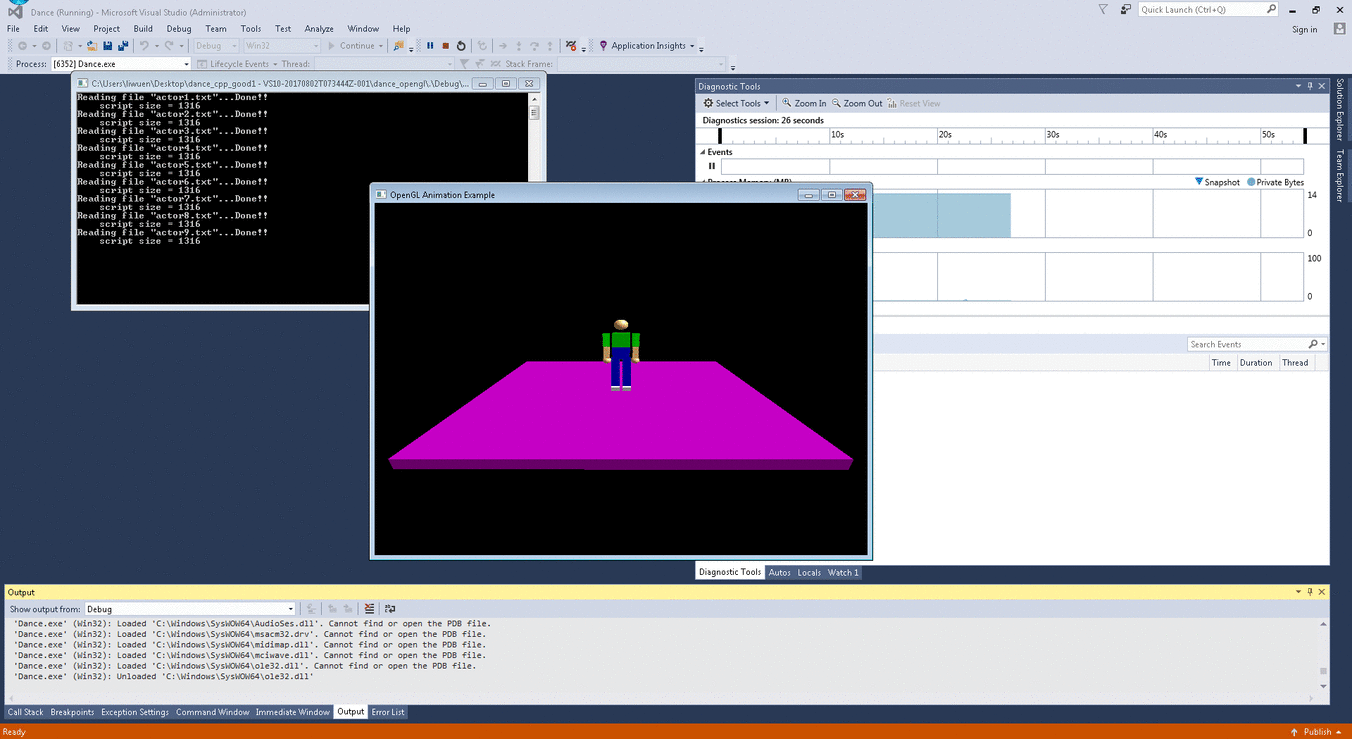Pause debugging with the Break All icon

click(x=430, y=46)
